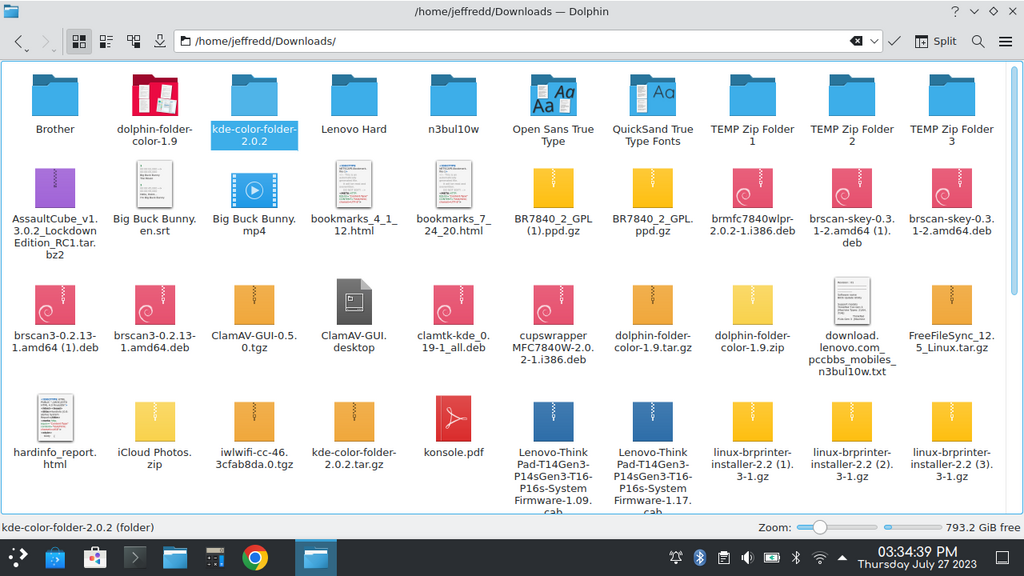The width and height of the screenshot is (1024, 576).
Task: Select iwlwifi-cc-46.3cfab8da.0.tgz archive
Action: pos(254,434)
